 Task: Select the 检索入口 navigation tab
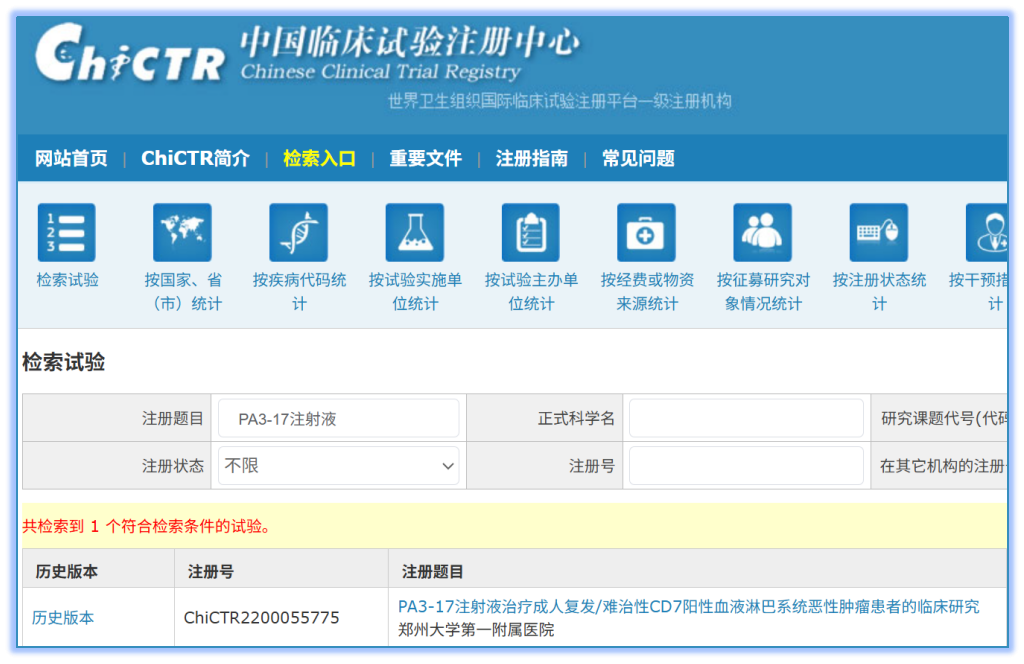[319, 159]
